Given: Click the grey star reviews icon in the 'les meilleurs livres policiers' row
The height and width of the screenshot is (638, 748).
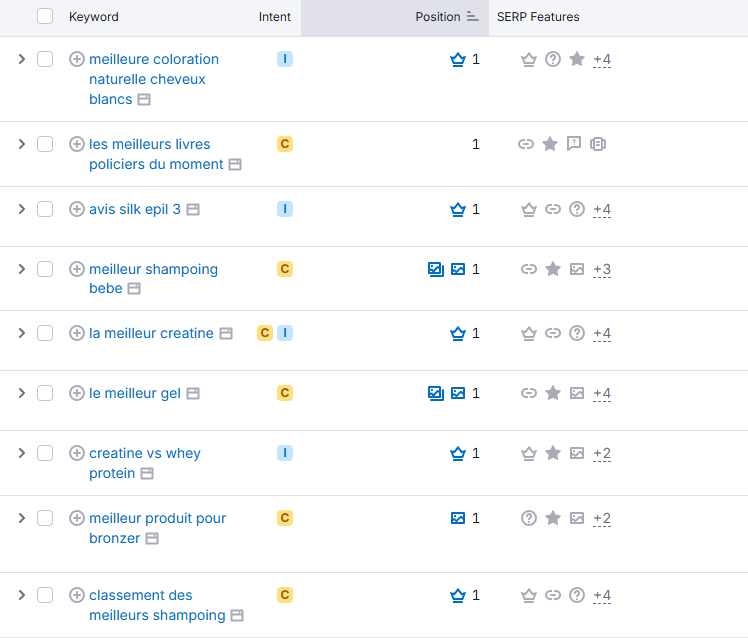Looking at the screenshot, I should click(550, 144).
